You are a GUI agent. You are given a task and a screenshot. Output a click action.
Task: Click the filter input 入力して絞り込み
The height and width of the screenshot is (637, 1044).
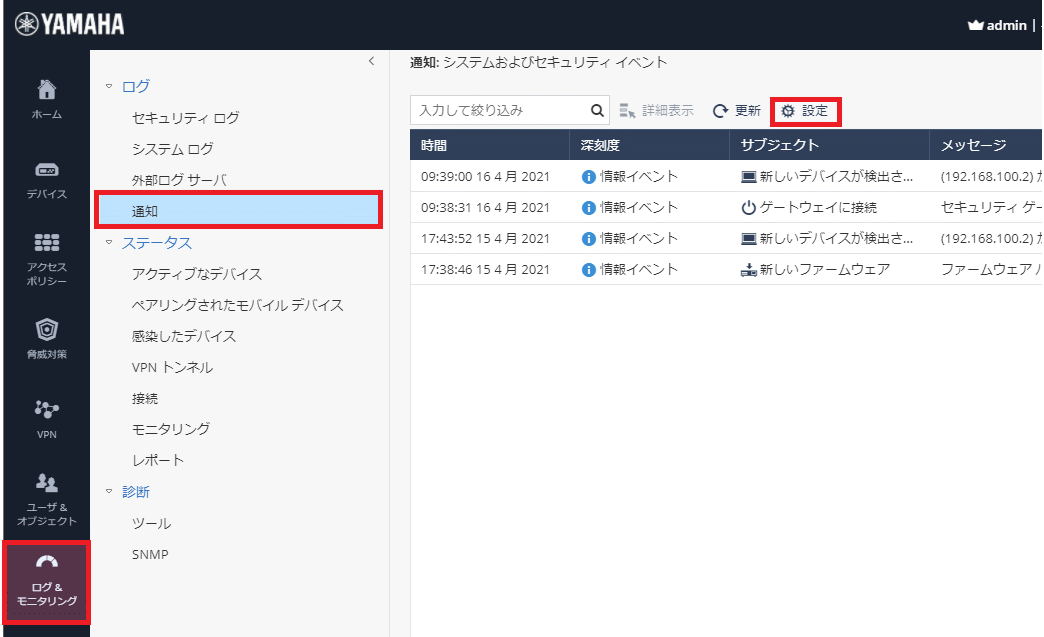point(498,111)
